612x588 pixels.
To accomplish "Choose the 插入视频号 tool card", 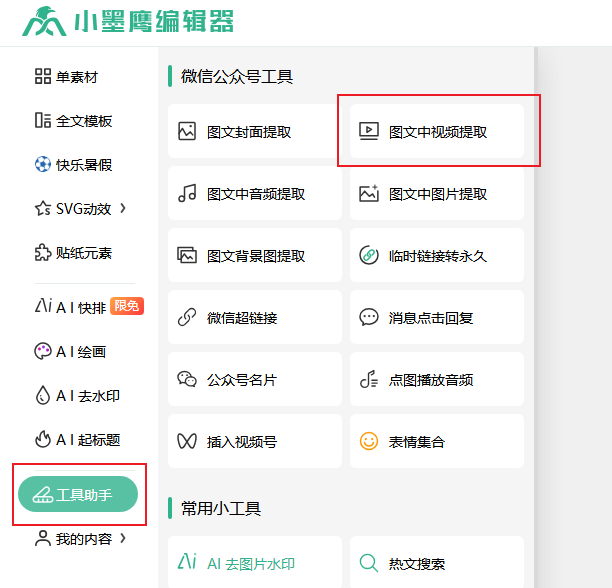I will [255, 441].
